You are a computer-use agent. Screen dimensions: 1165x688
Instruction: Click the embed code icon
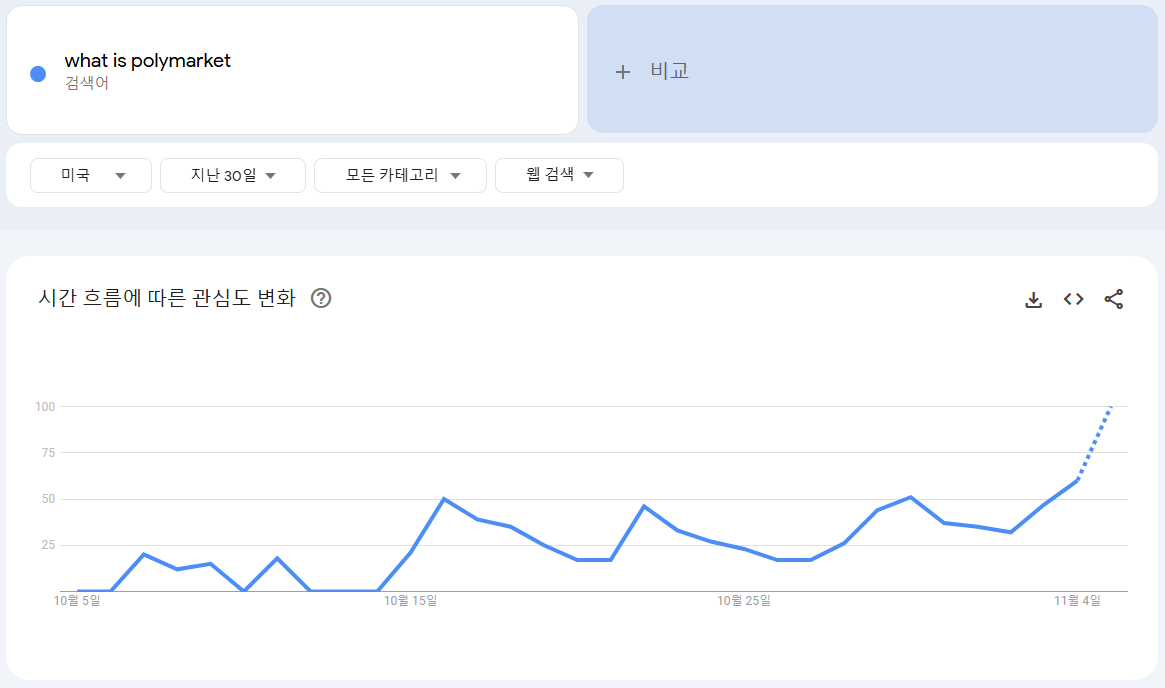(x=1074, y=299)
